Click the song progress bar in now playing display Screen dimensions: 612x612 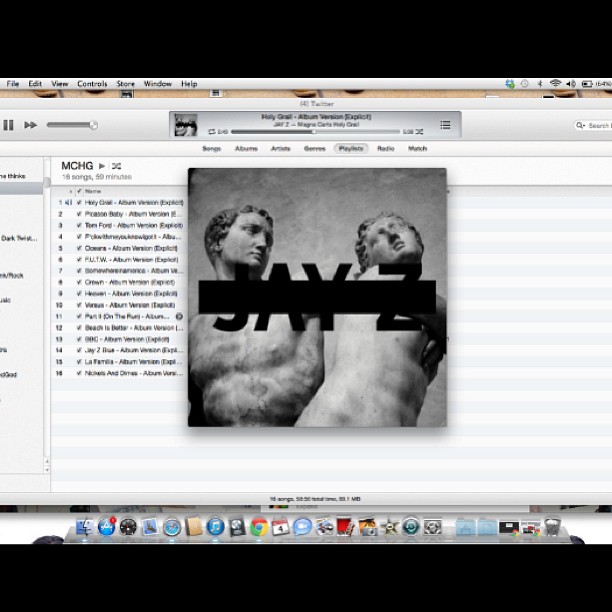pos(315,132)
